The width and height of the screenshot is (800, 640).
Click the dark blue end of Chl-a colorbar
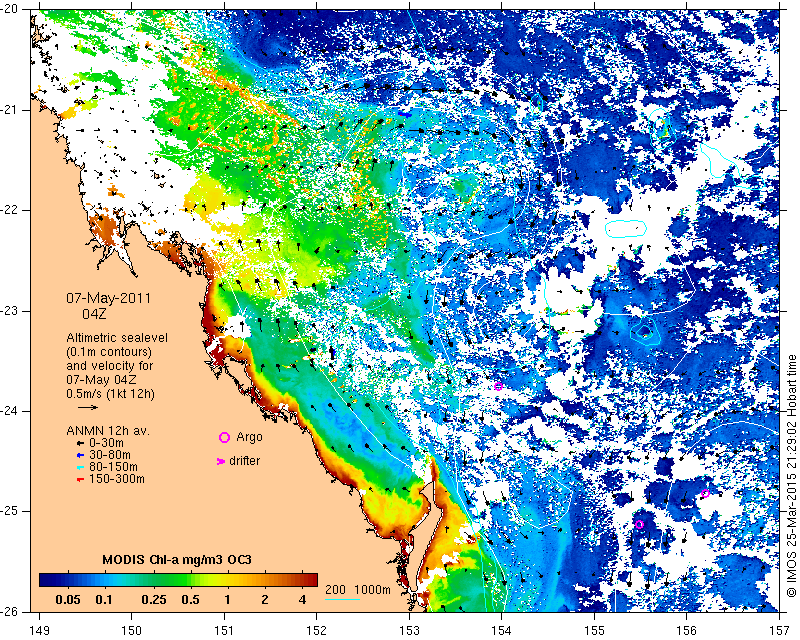(x=46, y=580)
